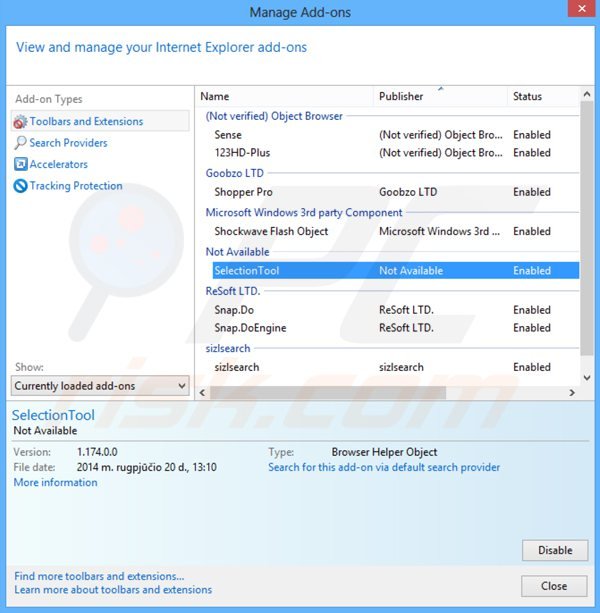
Task: Open Learn more about toolbars and extensions link
Action: (113, 590)
